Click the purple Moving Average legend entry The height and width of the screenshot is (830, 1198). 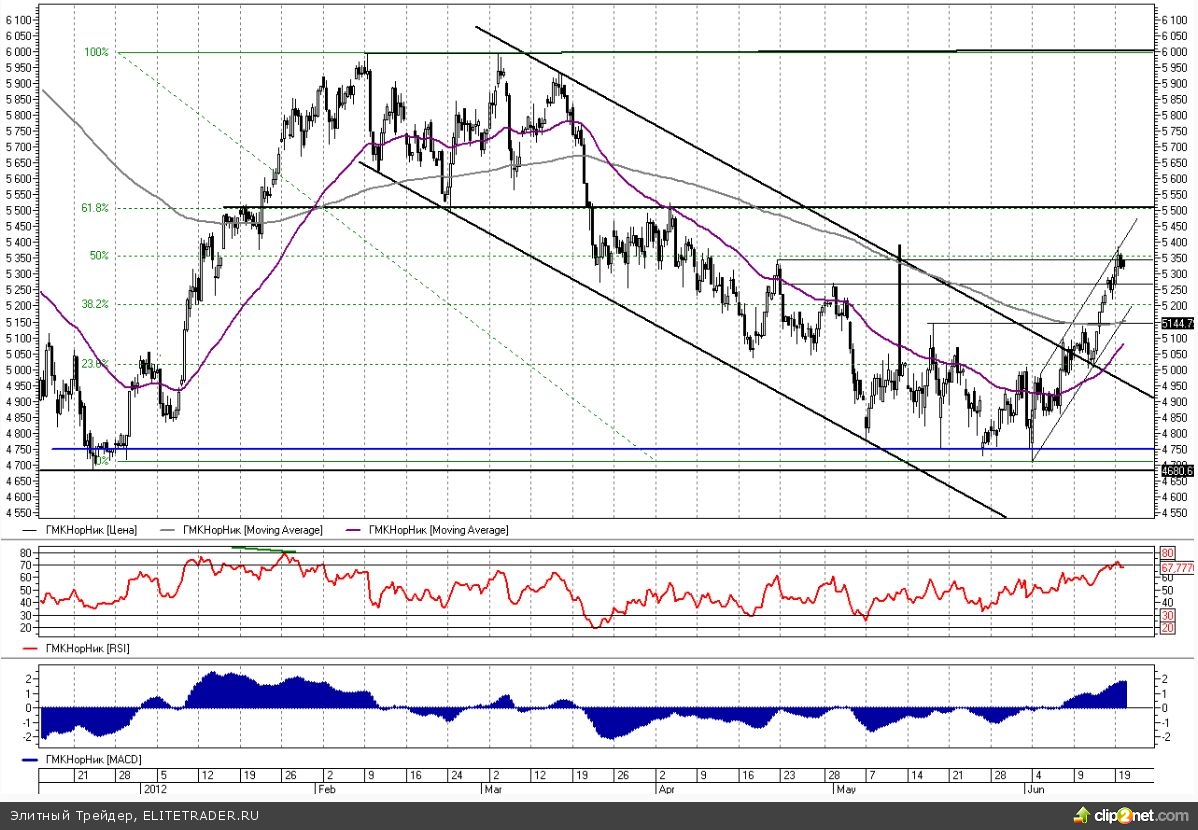(437, 530)
